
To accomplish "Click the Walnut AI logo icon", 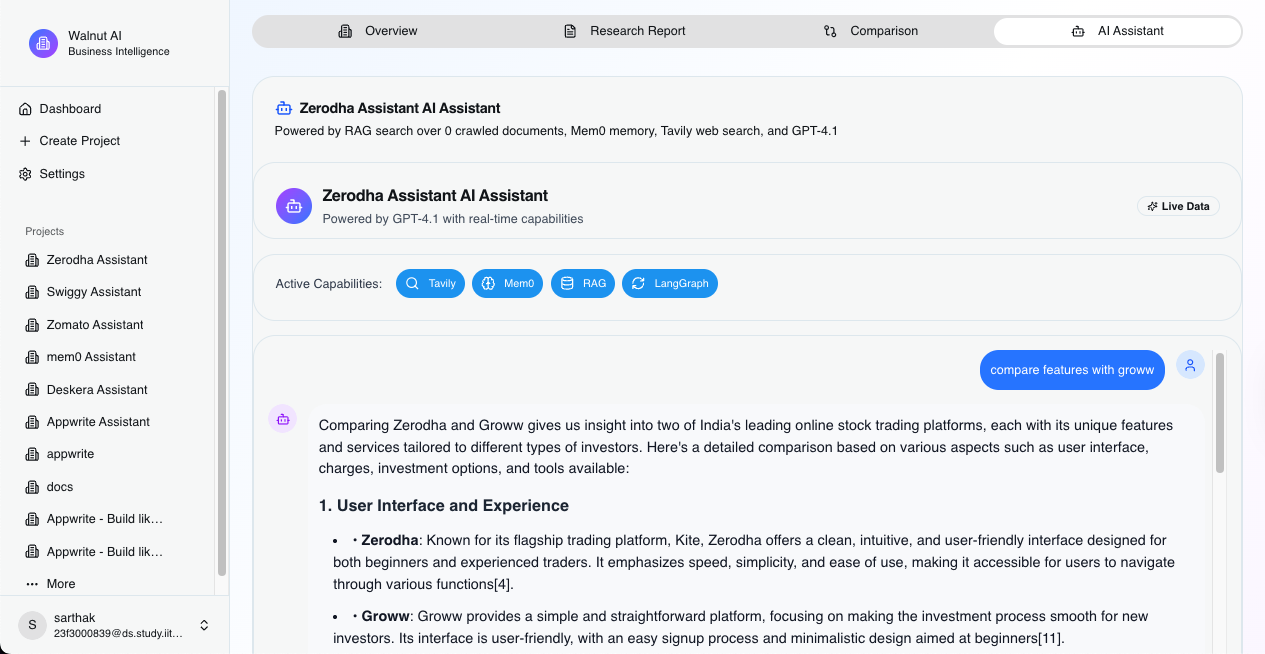I will coord(43,44).
